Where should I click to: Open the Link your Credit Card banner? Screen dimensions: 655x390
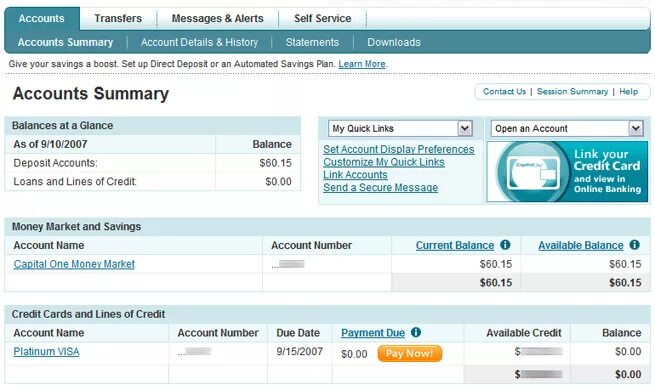click(x=567, y=172)
